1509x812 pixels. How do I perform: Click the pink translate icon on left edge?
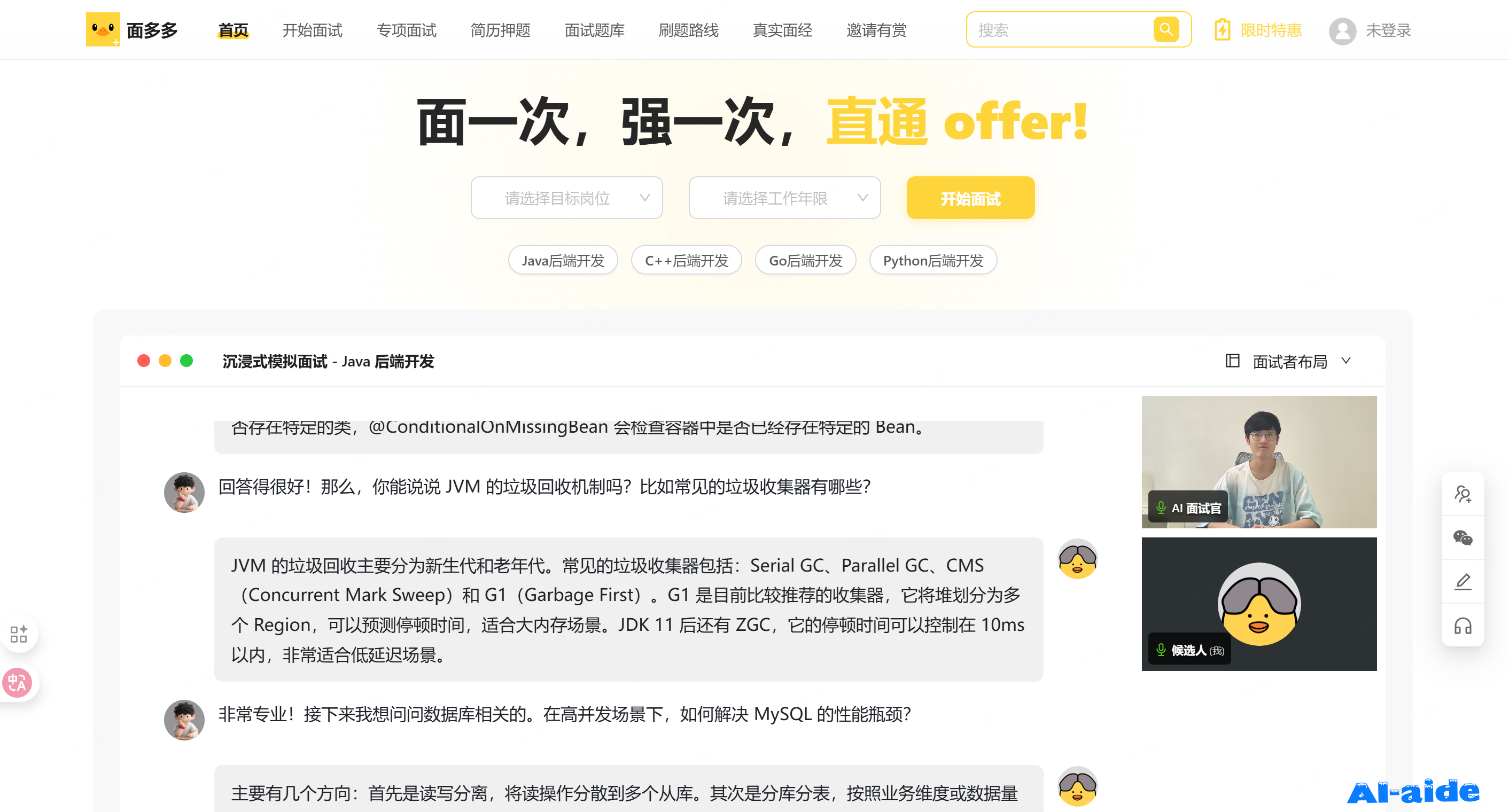[18, 683]
